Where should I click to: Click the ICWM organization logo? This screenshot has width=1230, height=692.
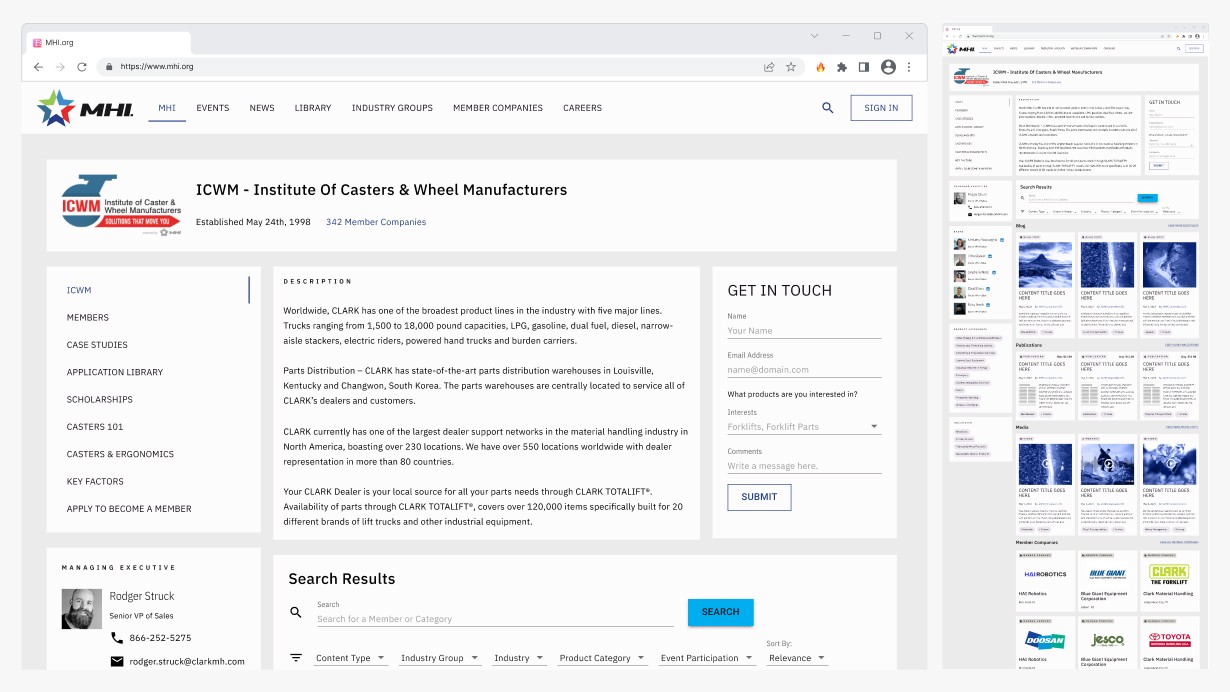(x=121, y=205)
